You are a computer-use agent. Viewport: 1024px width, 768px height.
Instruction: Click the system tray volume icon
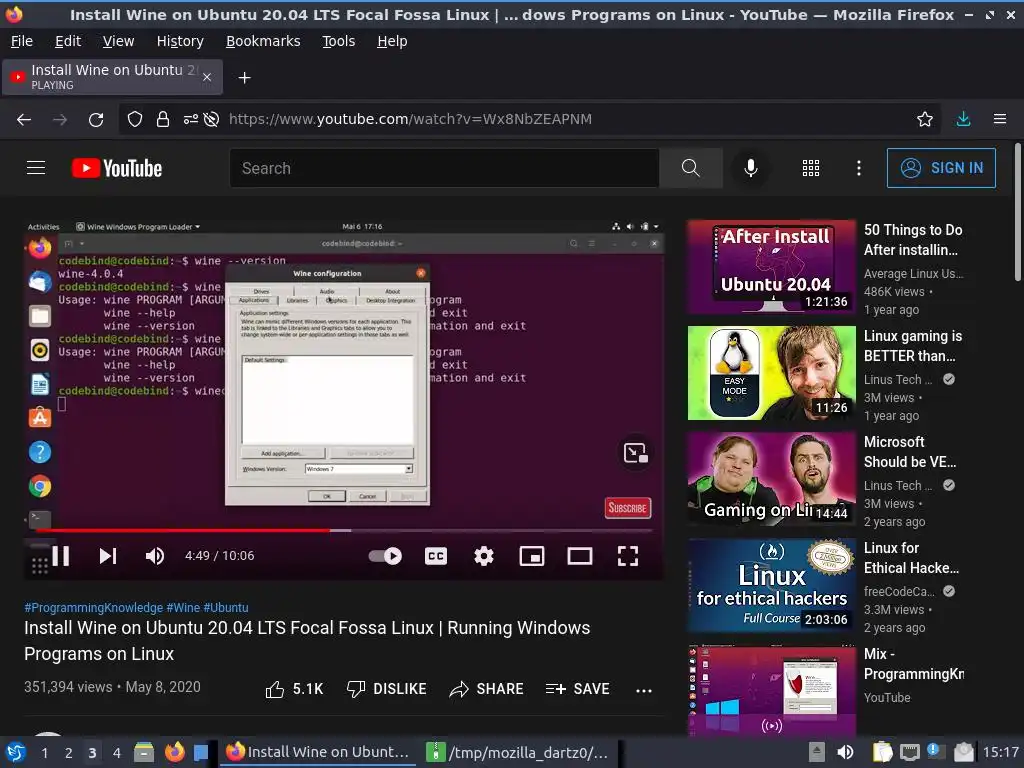pyautogui.click(x=845, y=752)
